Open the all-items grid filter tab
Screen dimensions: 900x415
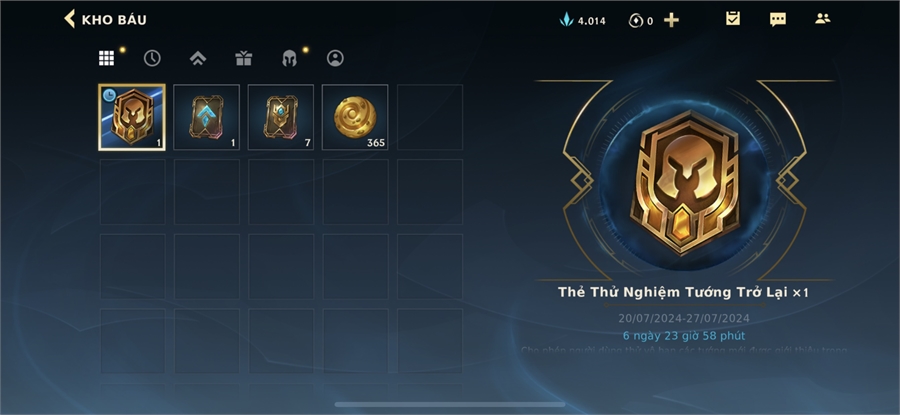tap(106, 58)
